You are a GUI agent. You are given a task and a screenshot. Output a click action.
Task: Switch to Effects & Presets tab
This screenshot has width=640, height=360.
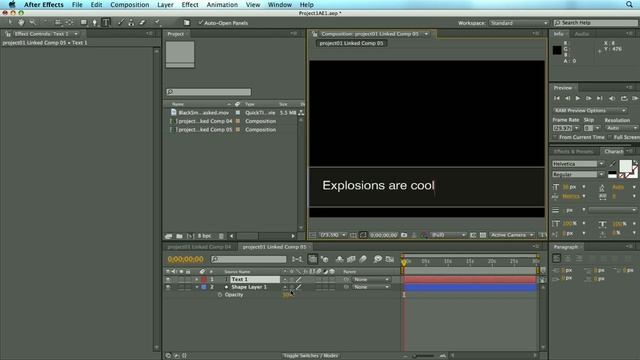pos(573,151)
